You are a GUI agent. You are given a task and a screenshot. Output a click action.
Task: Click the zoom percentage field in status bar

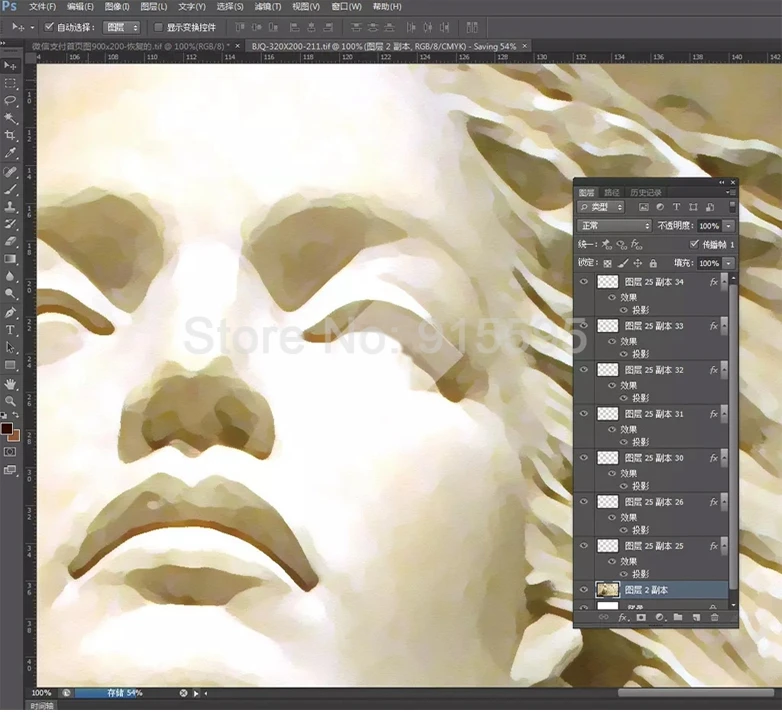coord(41,692)
